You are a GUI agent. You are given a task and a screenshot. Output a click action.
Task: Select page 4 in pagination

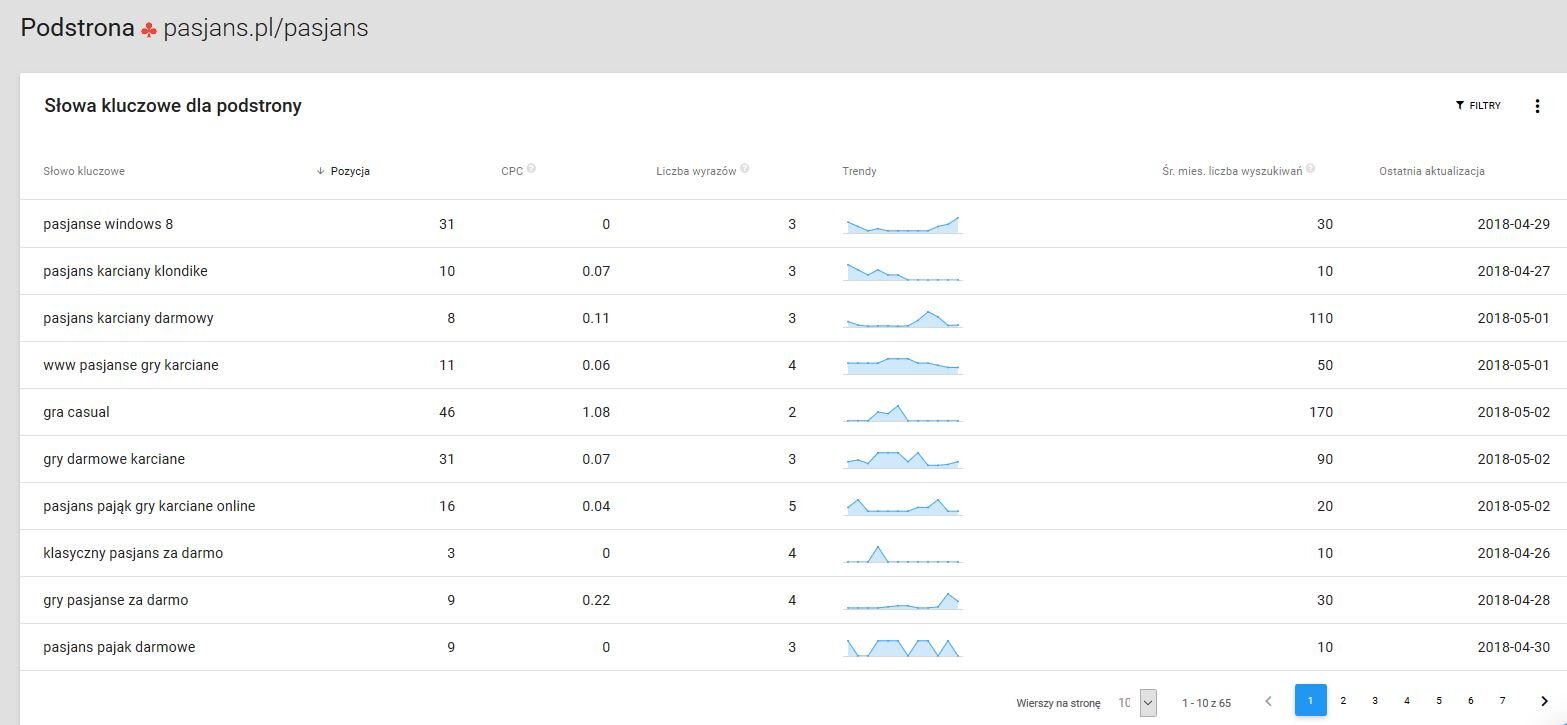1406,701
